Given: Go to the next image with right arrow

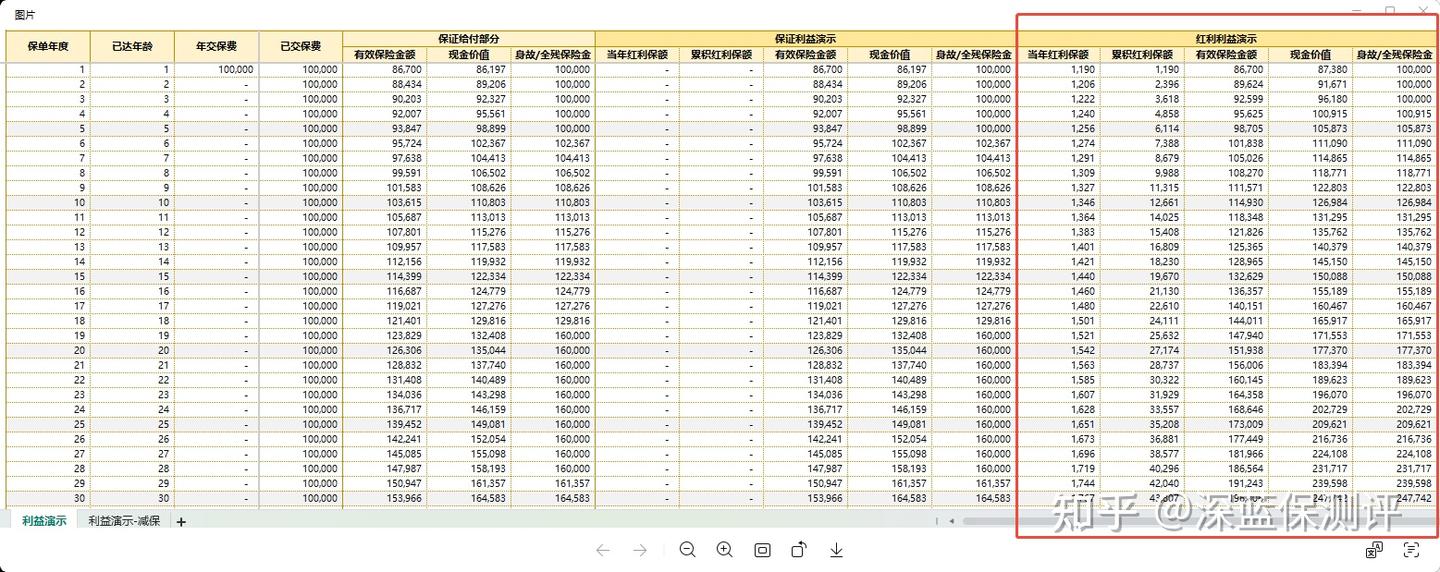Looking at the screenshot, I should (x=640, y=550).
